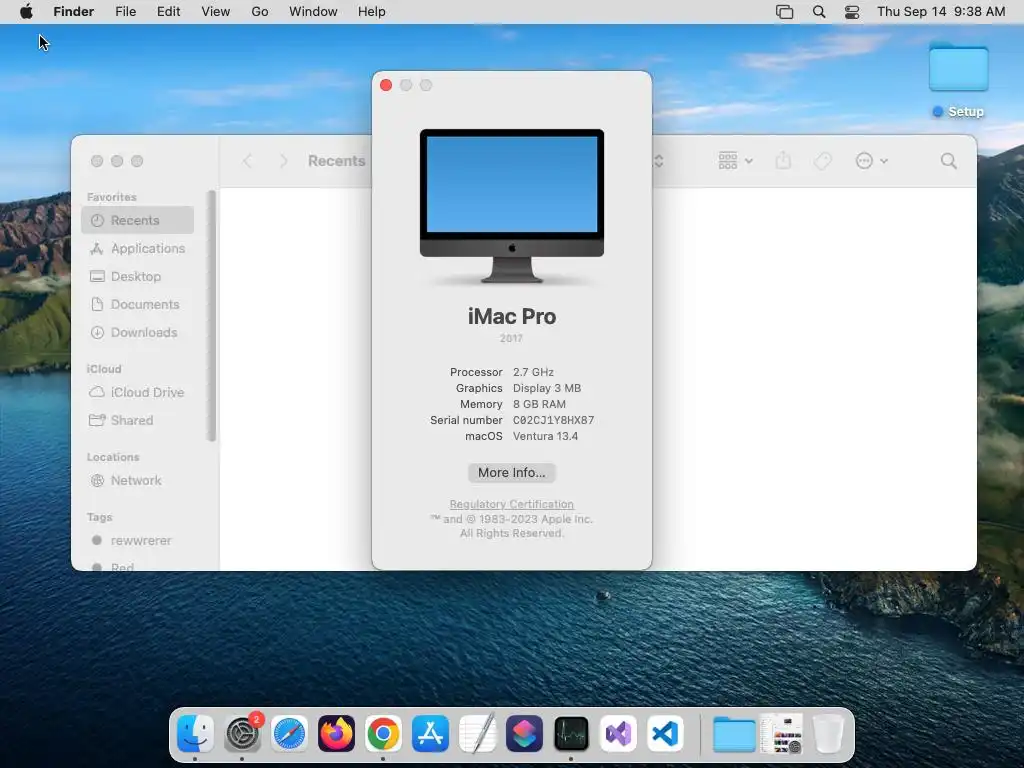Open the Go menu

tap(260, 12)
